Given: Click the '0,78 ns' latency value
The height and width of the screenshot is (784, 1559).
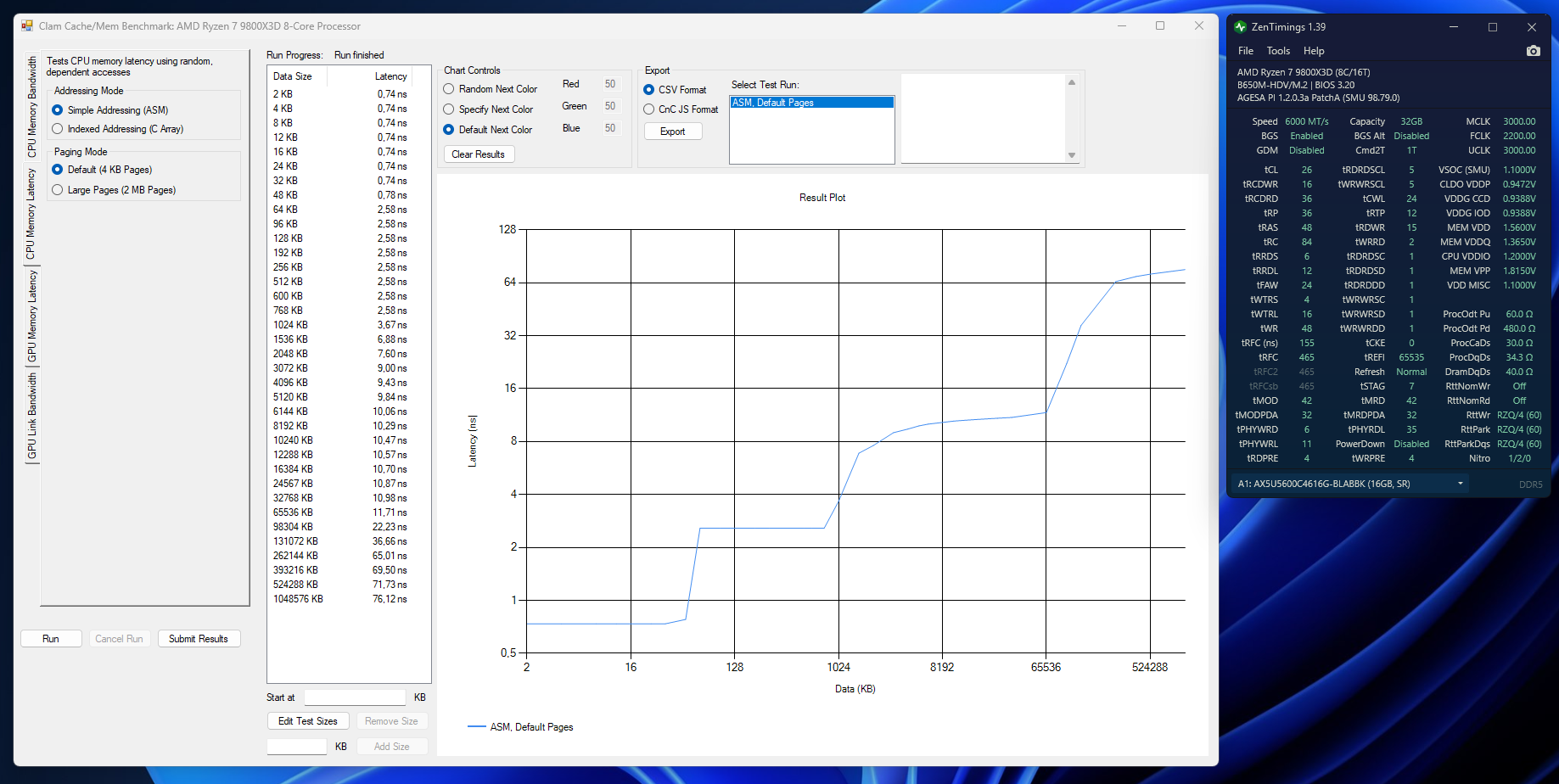Looking at the screenshot, I should pyautogui.click(x=392, y=195).
